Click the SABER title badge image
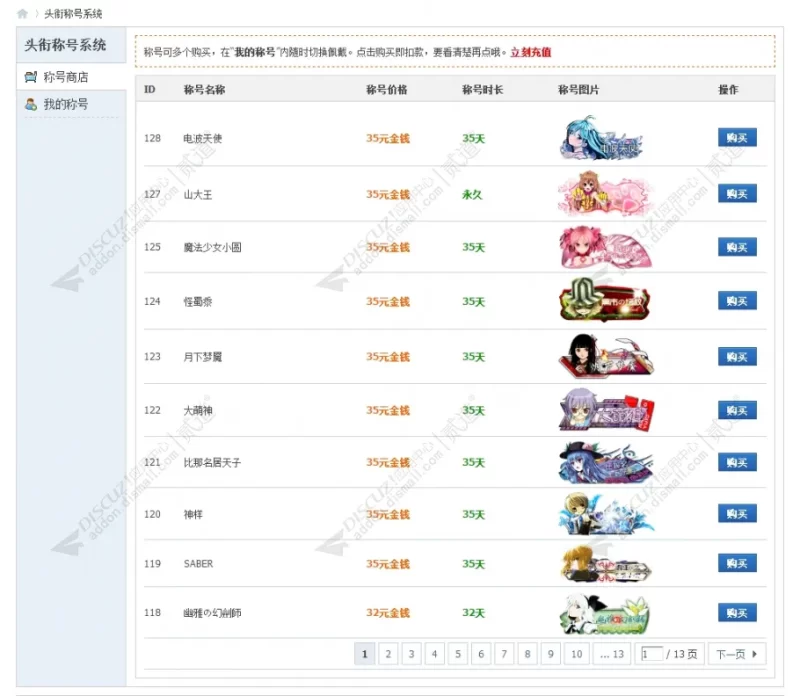This screenshot has width=800, height=696. 605,564
